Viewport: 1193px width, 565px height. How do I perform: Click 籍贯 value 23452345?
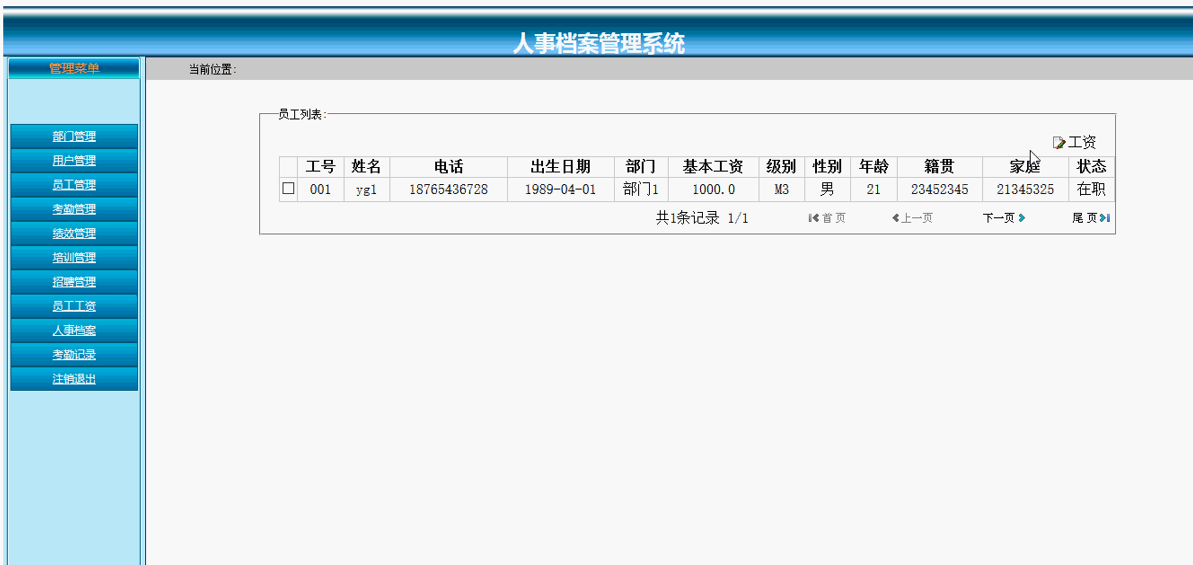[x=940, y=189]
